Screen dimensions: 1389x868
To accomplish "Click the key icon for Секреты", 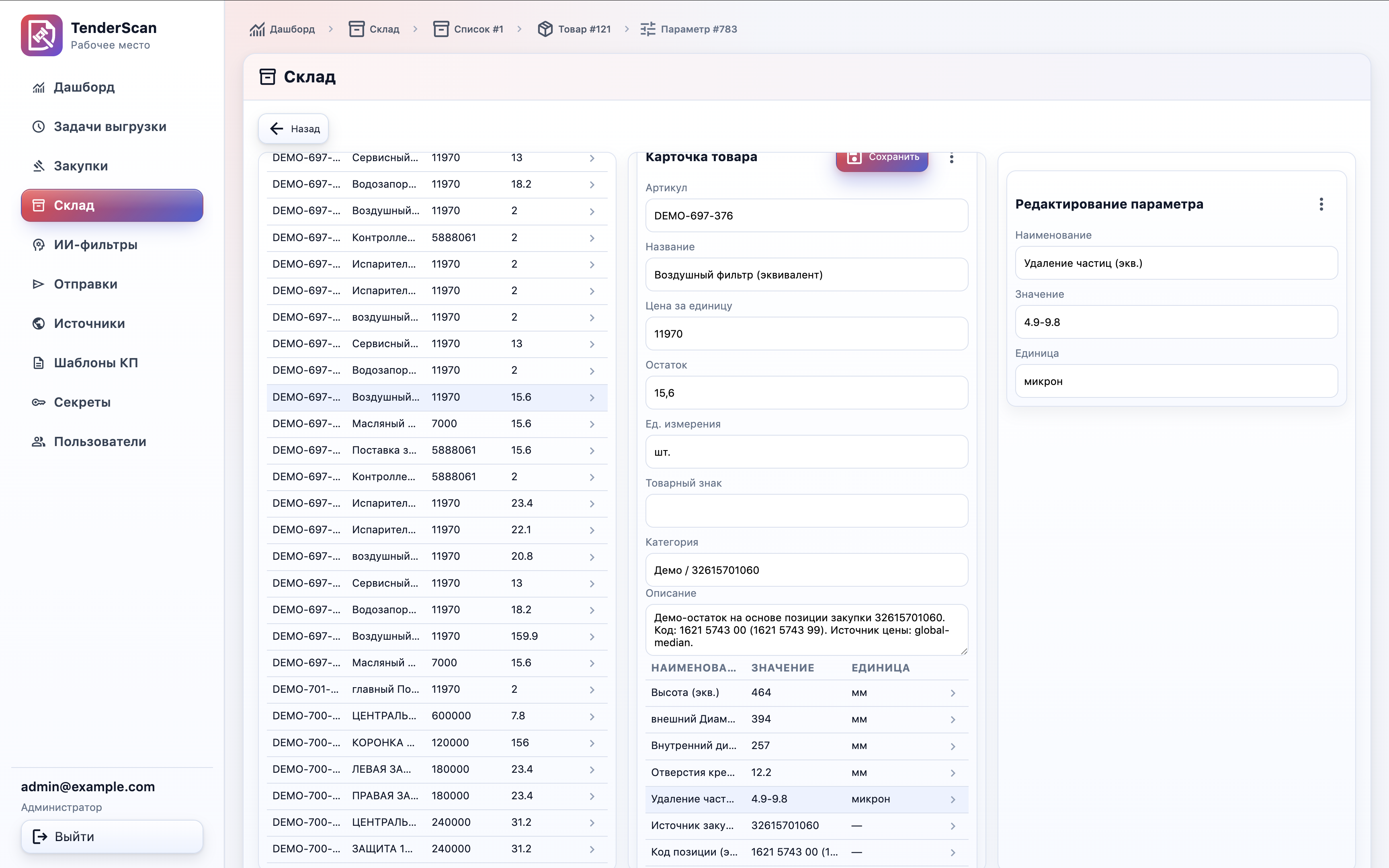I will 39,402.
